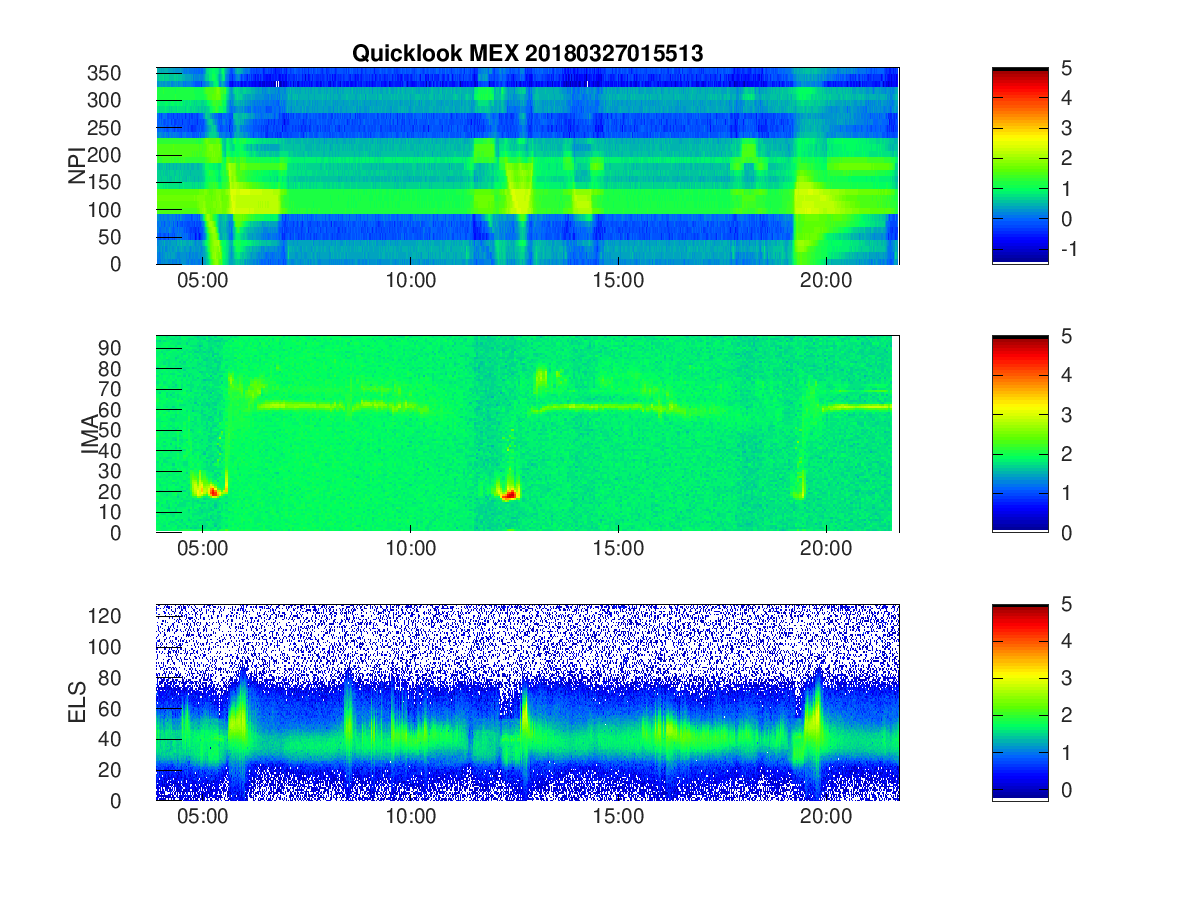Click the 20:00 time label under NPI panel
The image size is (1200, 900).
[826, 281]
